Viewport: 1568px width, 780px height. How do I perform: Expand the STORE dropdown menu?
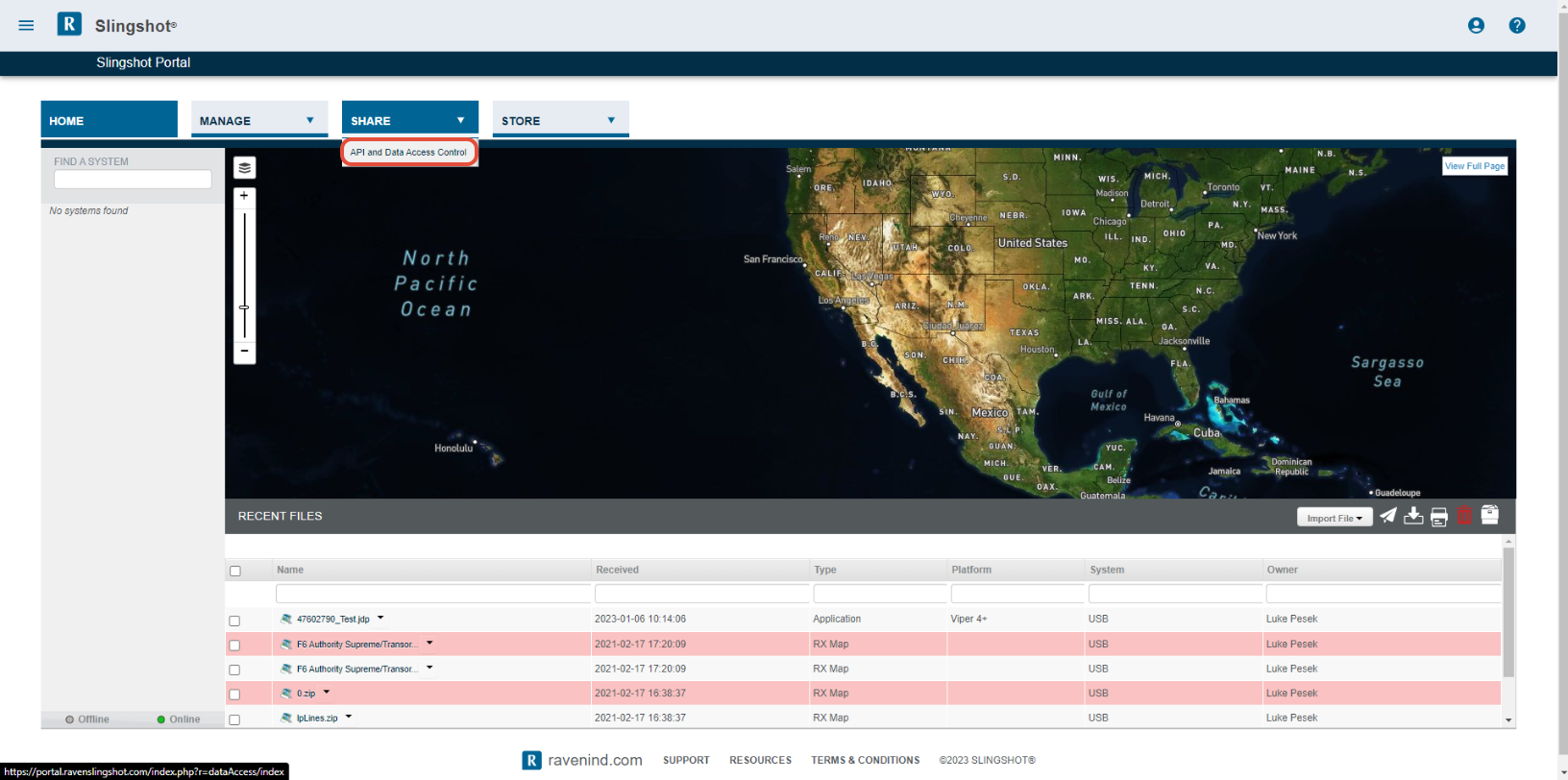tap(561, 120)
